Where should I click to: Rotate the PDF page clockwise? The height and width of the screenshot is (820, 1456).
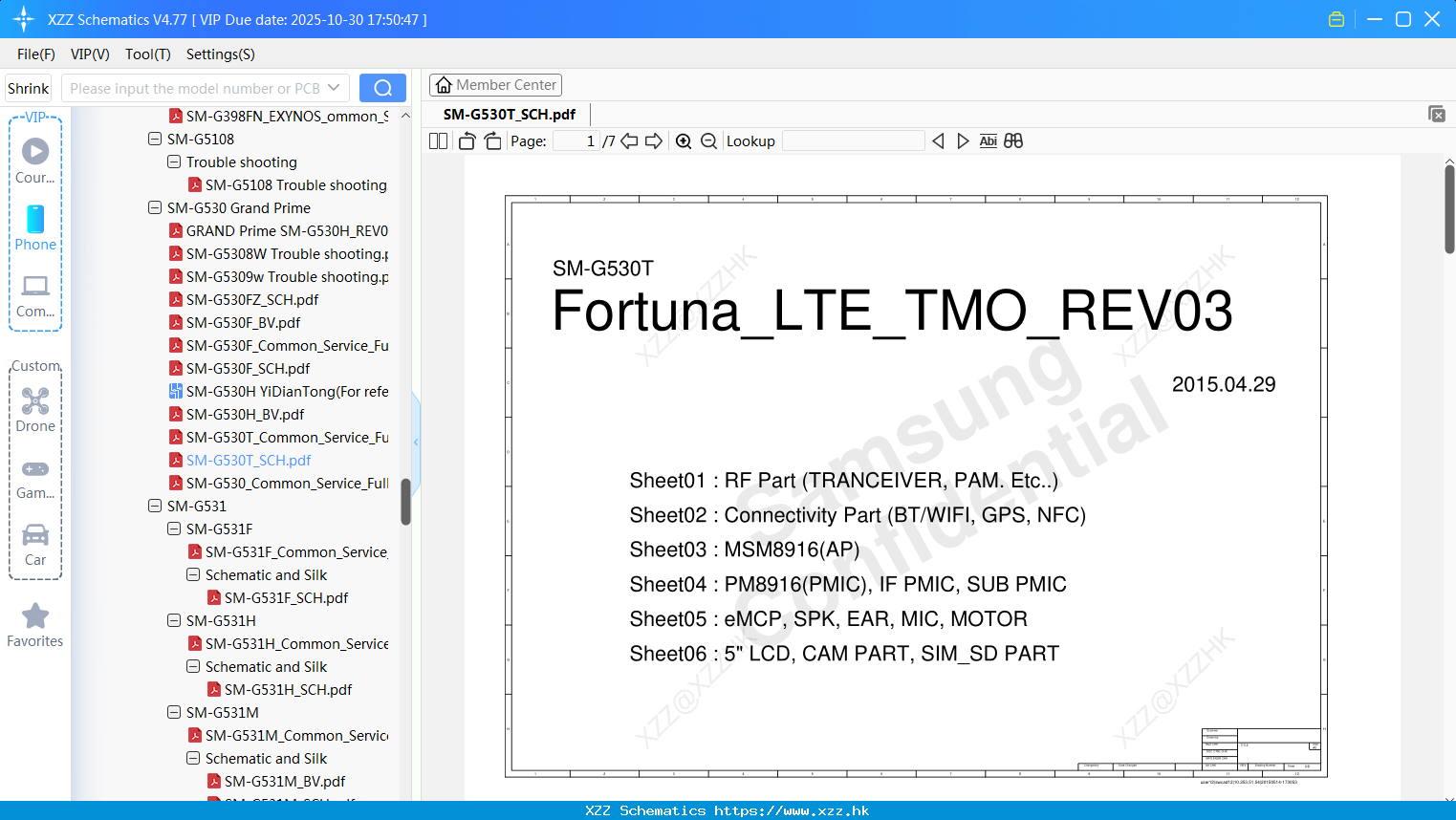click(x=492, y=141)
